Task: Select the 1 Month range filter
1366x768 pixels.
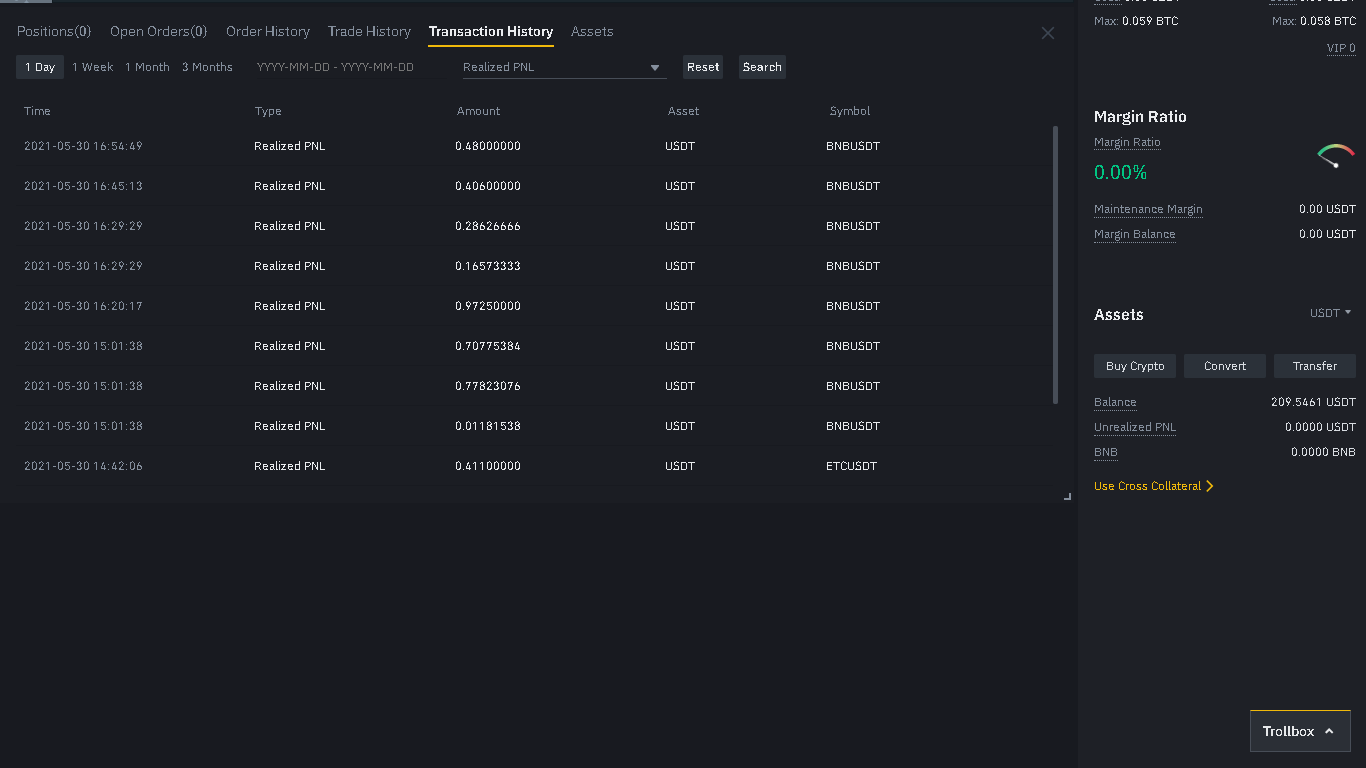Action: (x=147, y=67)
